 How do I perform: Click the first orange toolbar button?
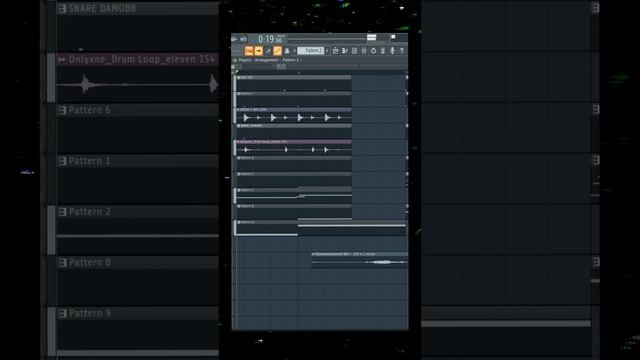point(249,51)
